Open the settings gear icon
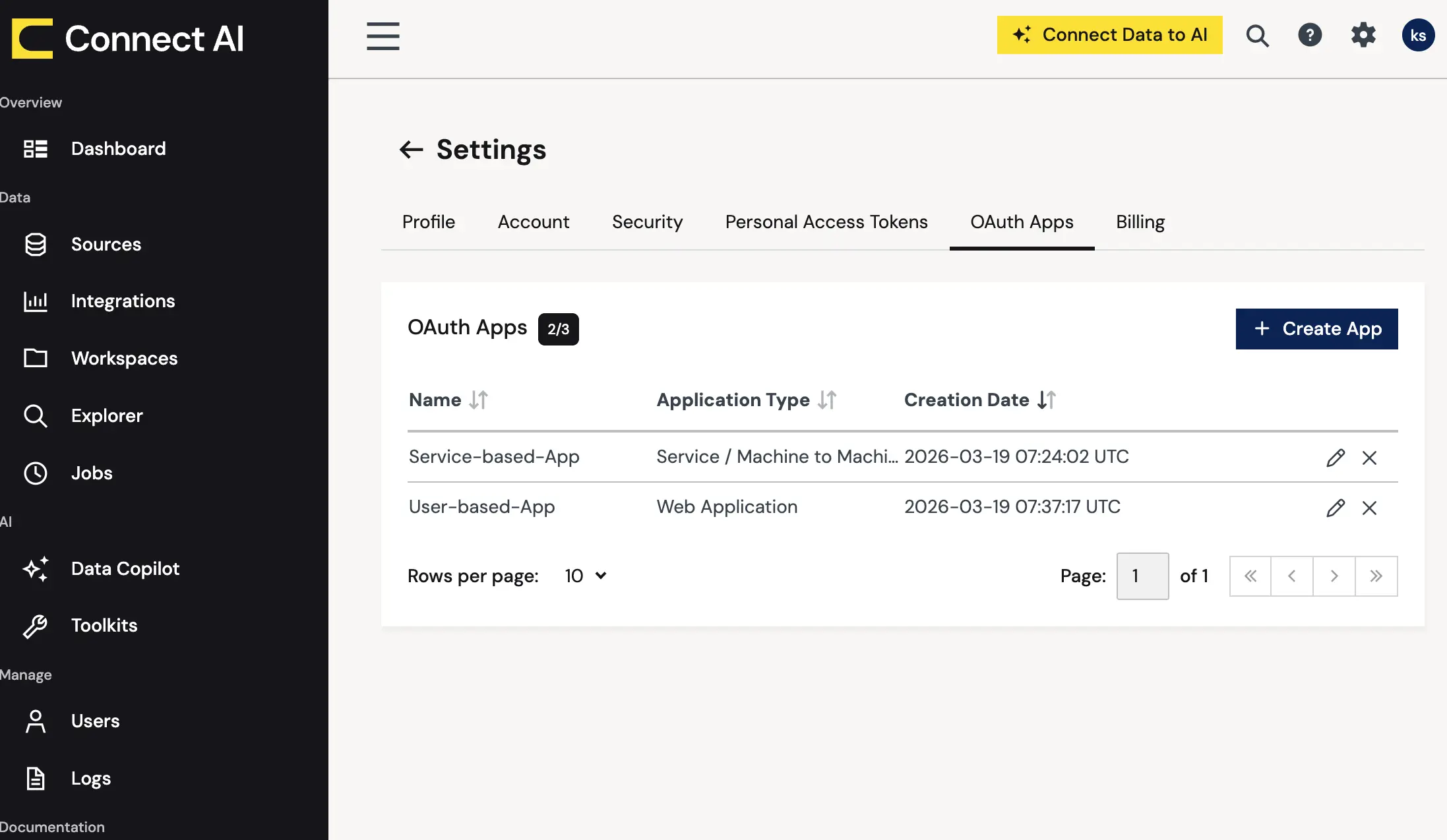The image size is (1447, 840). tap(1363, 35)
